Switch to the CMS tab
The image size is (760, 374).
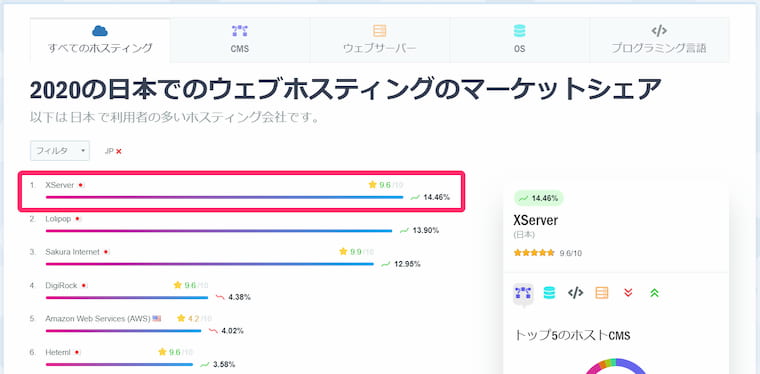coord(240,40)
